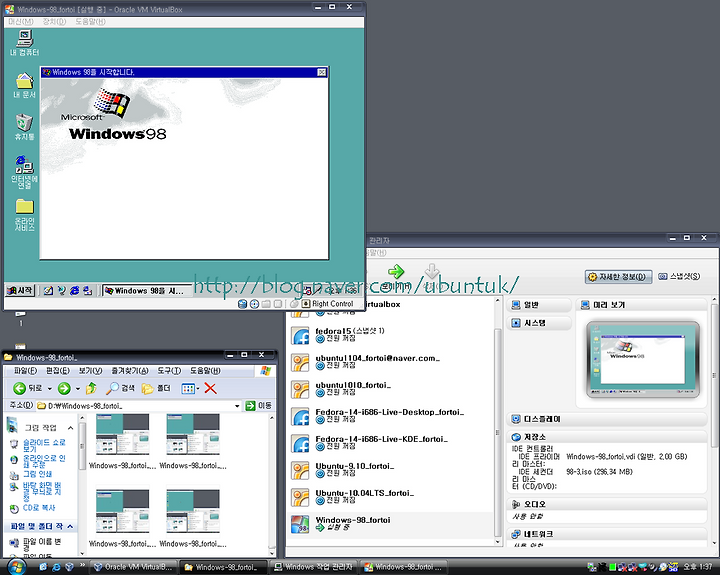
Task: Click the optical drive icon in the VirtualBox VM status bar
Action: pos(254,304)
